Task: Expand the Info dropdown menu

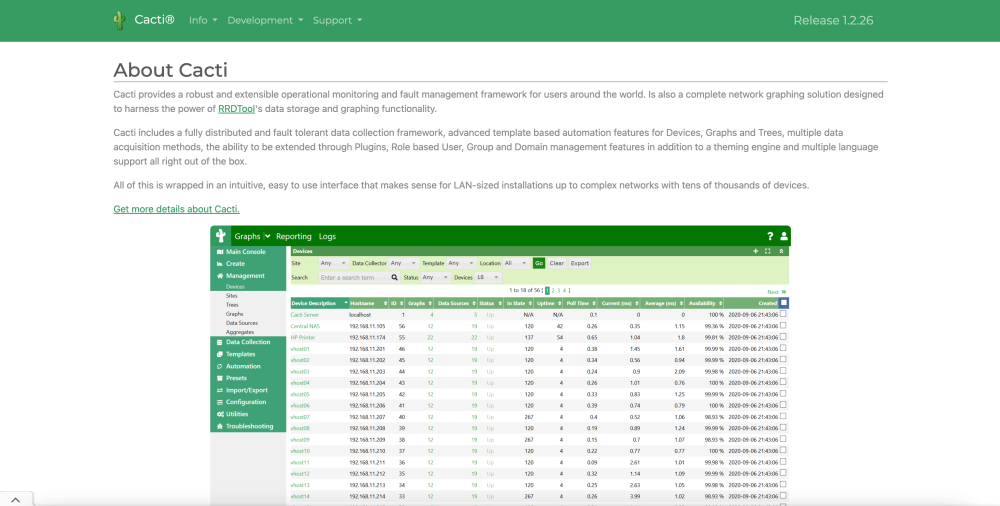Action: tap(203, 20)
